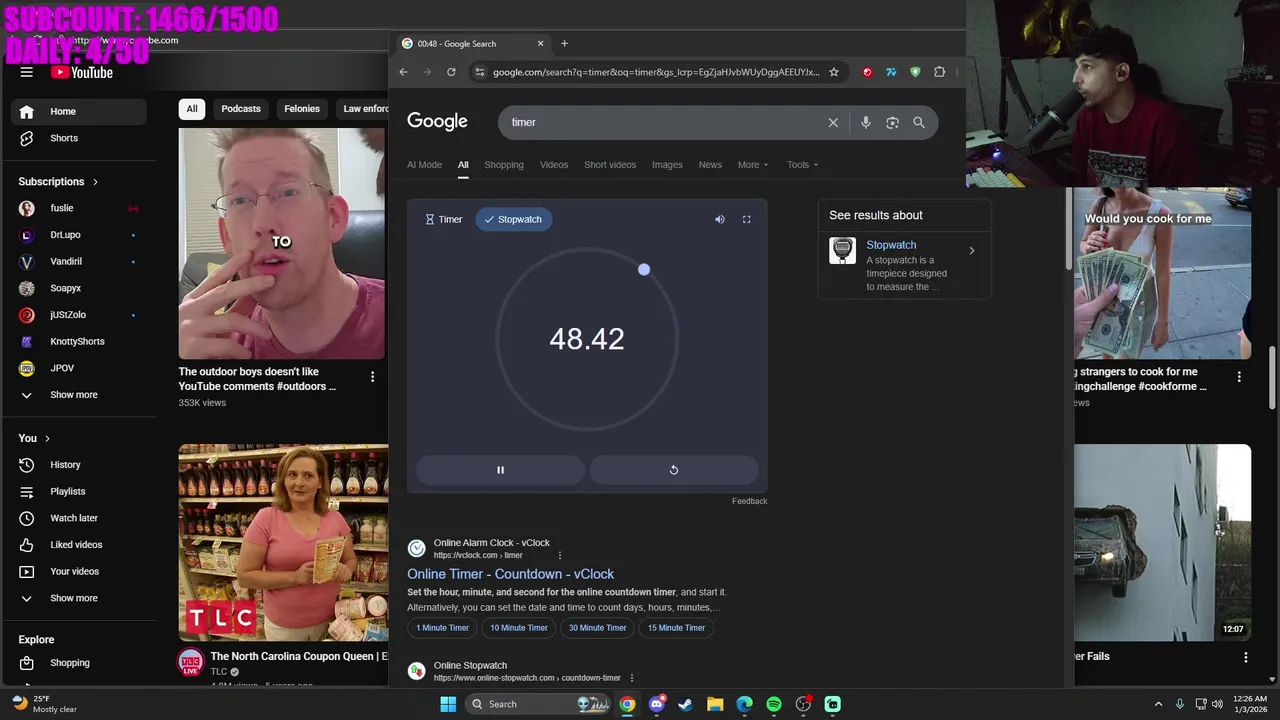Viewport: 1280px width, 720px height.
Task: Open KnottyShorts channel subscription
Action: coord(78,342)
